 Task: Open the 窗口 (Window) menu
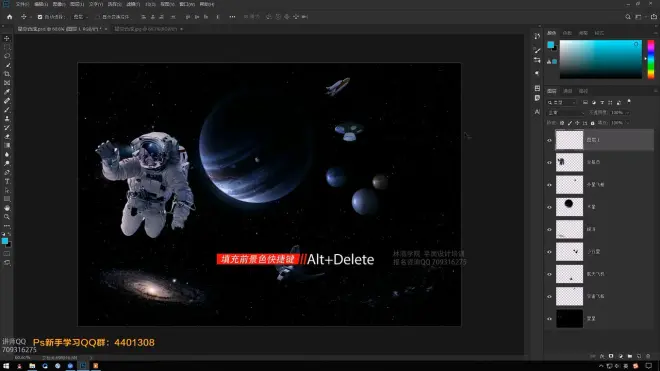click(187, 4)
